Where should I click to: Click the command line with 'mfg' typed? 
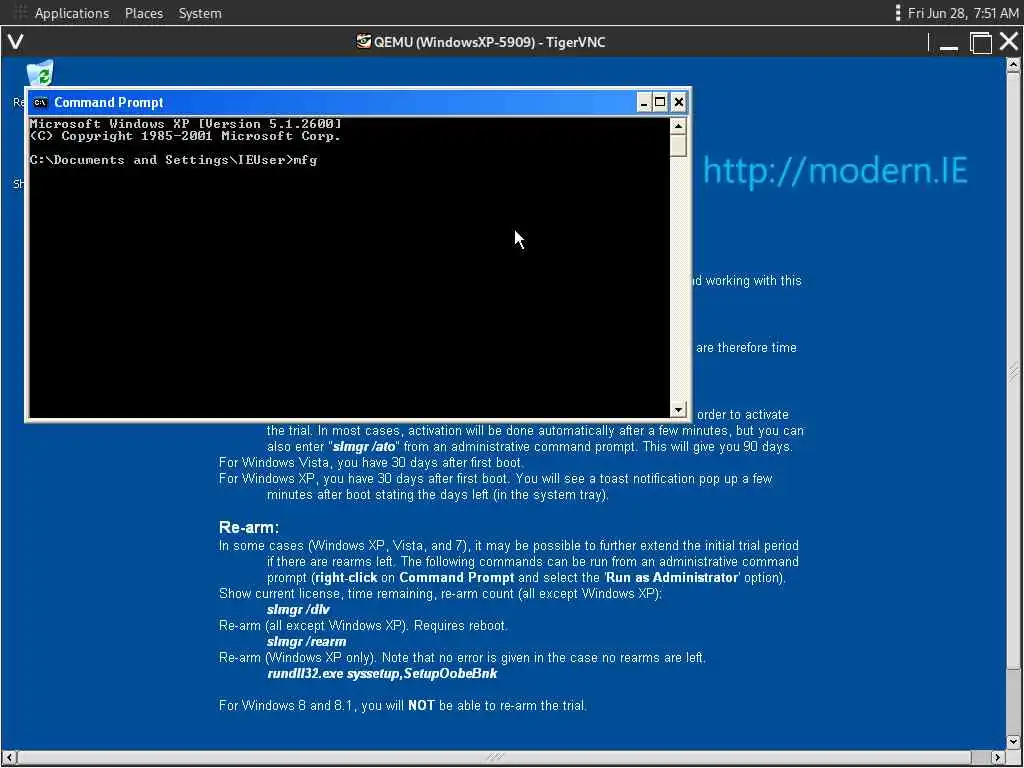click(174, 160)
